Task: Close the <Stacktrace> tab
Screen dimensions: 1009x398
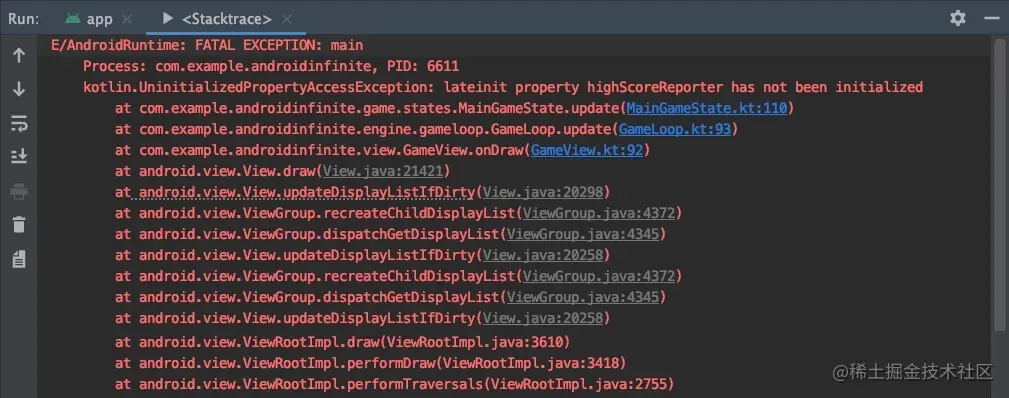Action: pos(287,19)
